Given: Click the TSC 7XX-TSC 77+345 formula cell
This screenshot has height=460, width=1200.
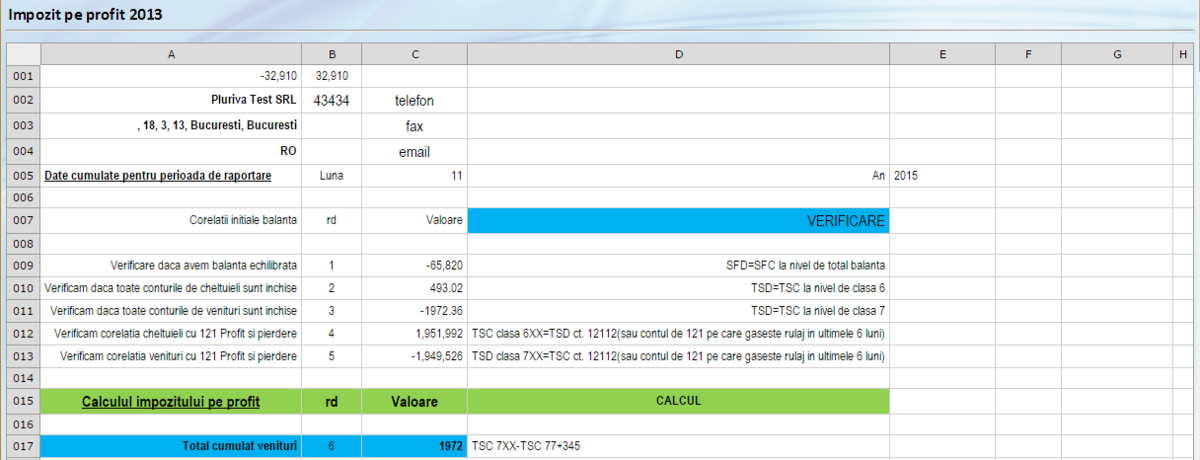Looking at the screenshot, I should [x=678, y=445].
